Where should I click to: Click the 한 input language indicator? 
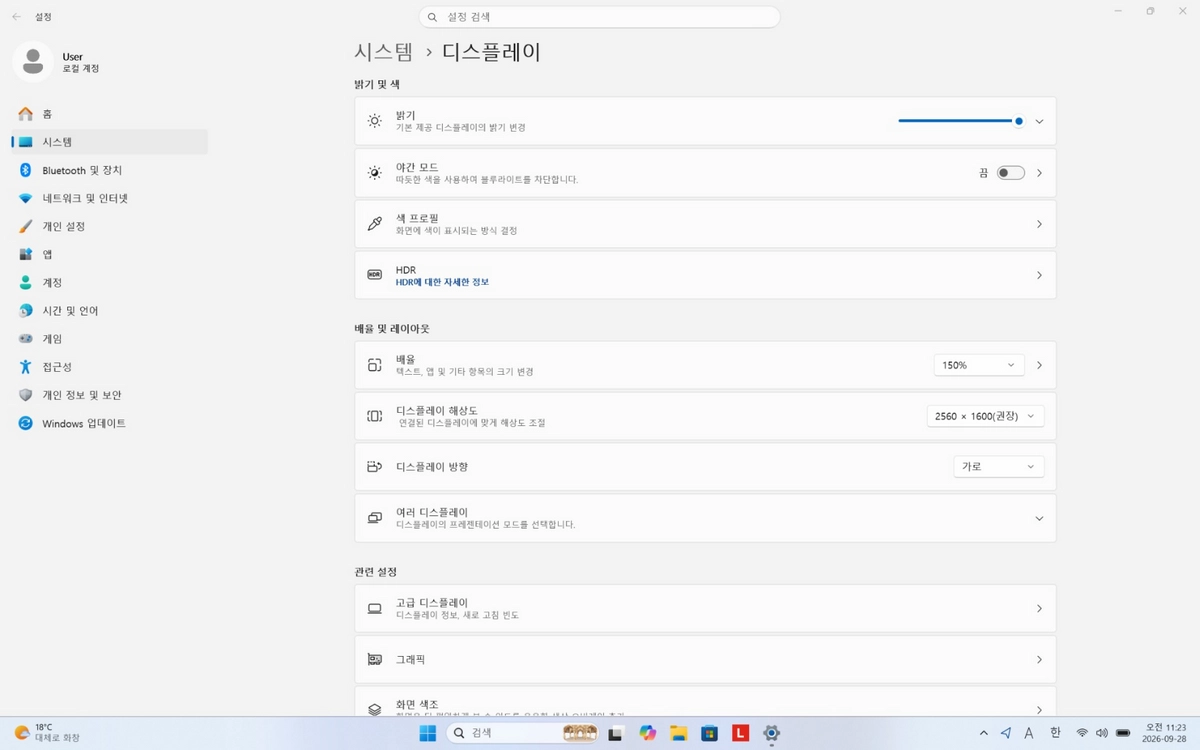click(x=1055, y=733)
